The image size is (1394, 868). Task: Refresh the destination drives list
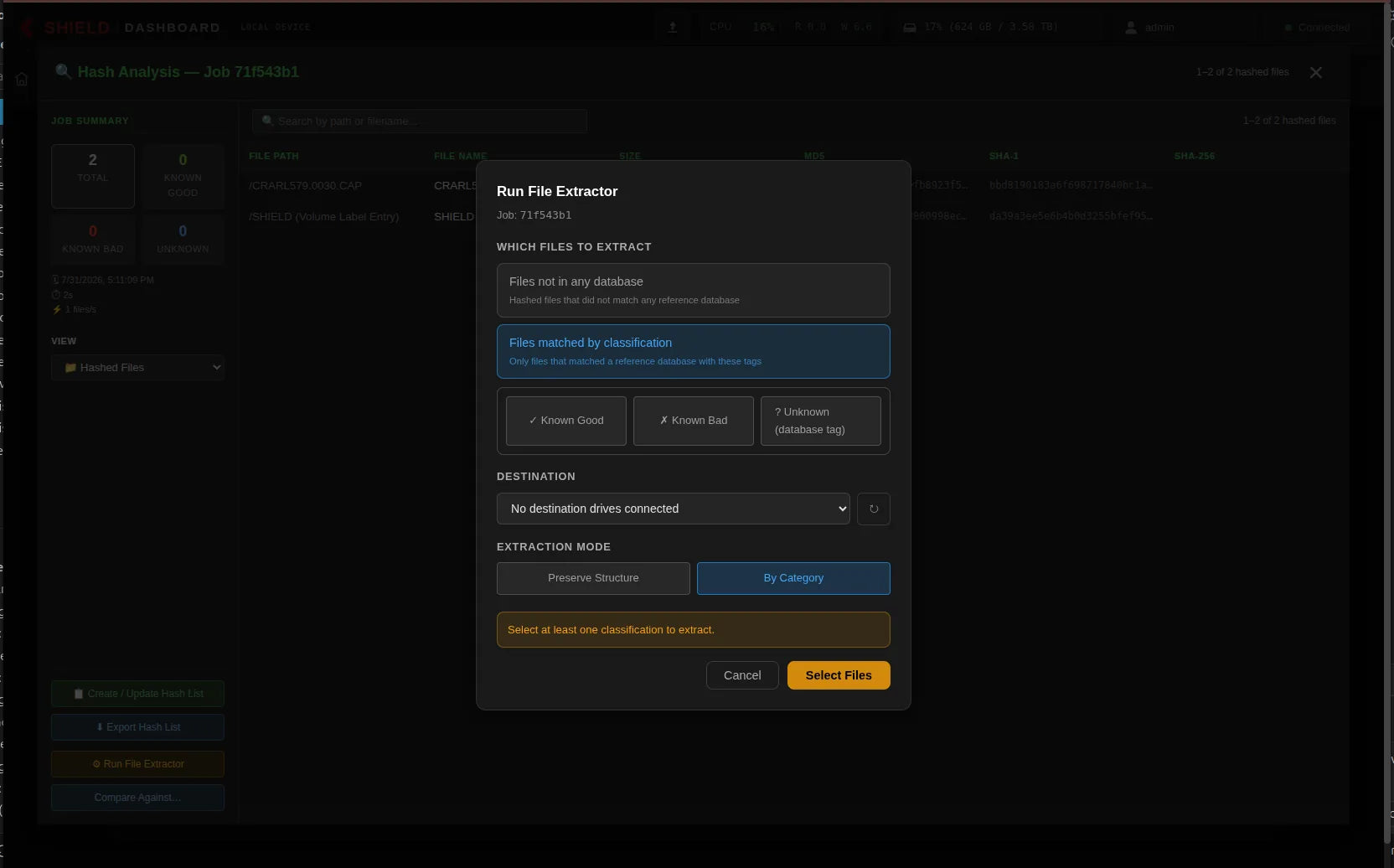873,509
